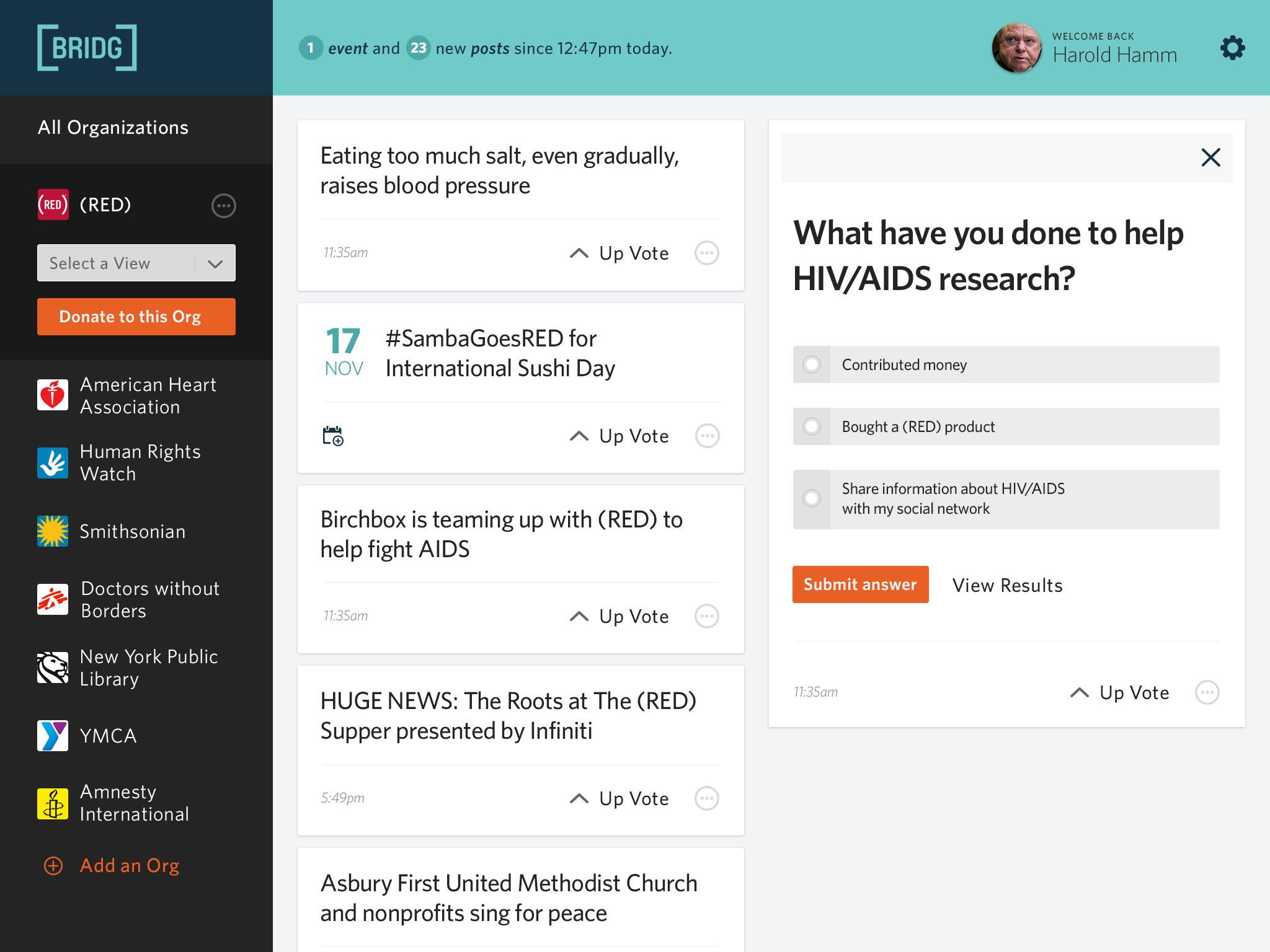Viewport: 1270px width, 952px height.
Task: Click Add an Org link
Action: click(130, 865)
